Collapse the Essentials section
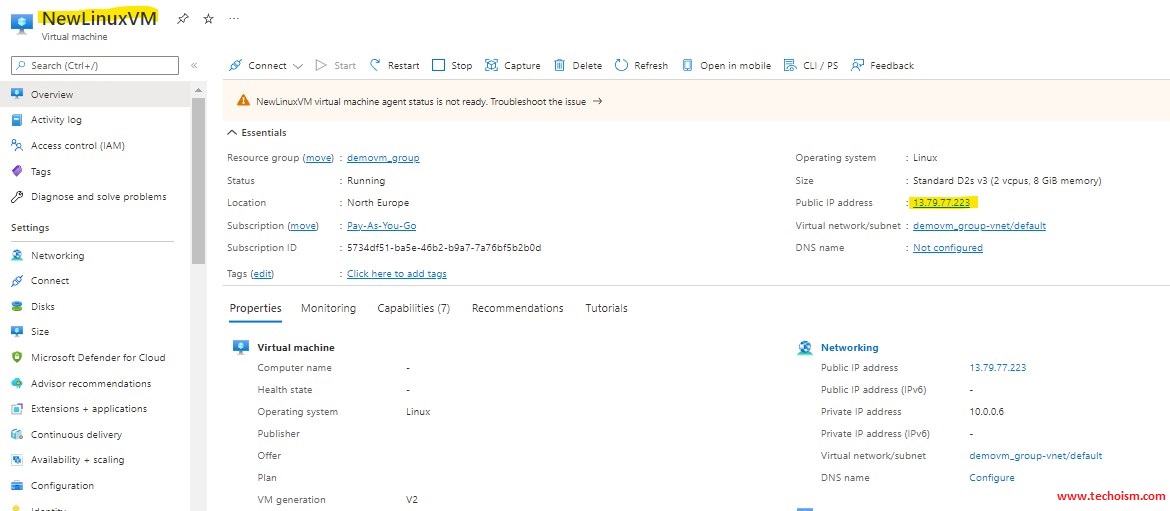 pos(257,133)
